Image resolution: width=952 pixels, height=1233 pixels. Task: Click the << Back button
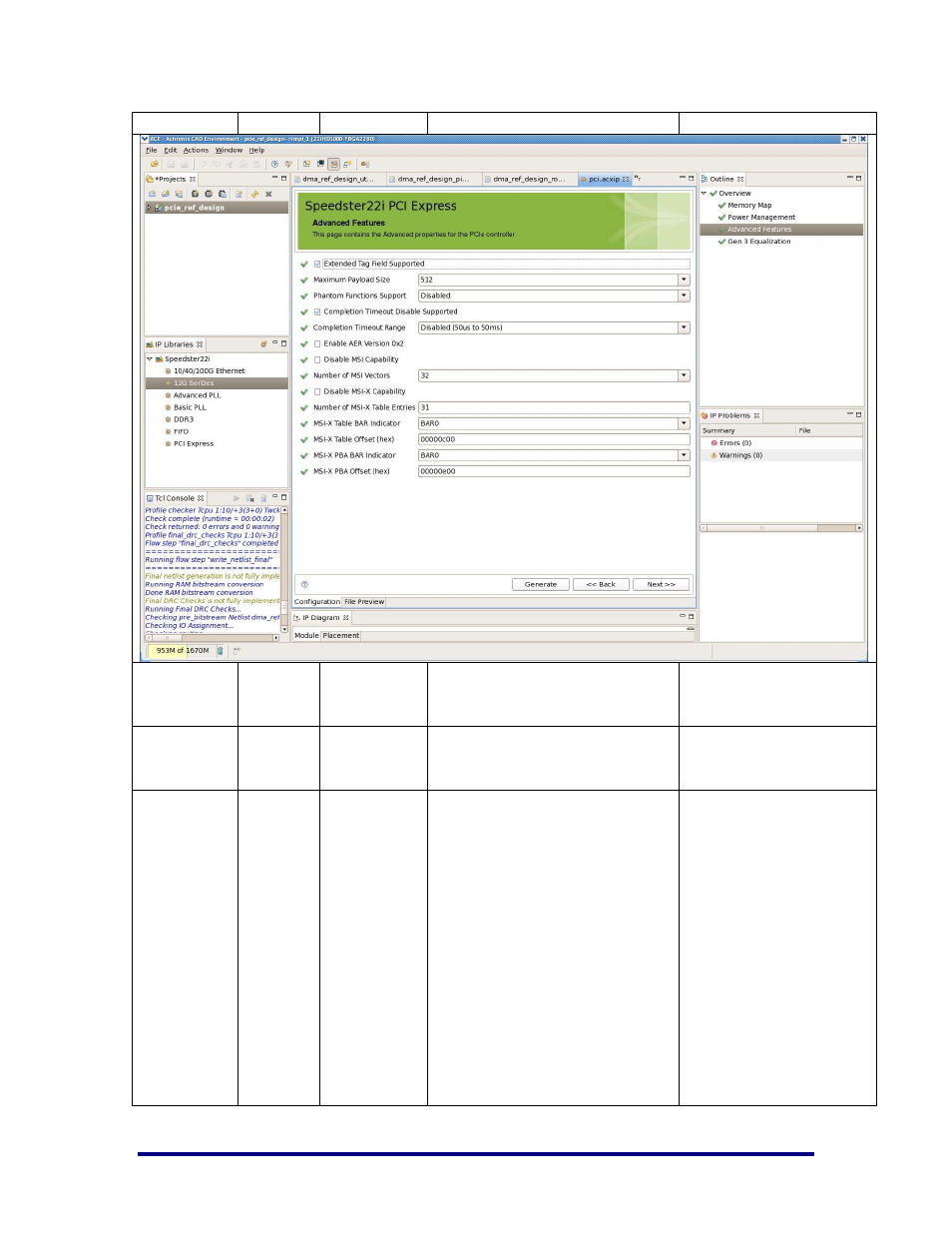coord(601,585)
